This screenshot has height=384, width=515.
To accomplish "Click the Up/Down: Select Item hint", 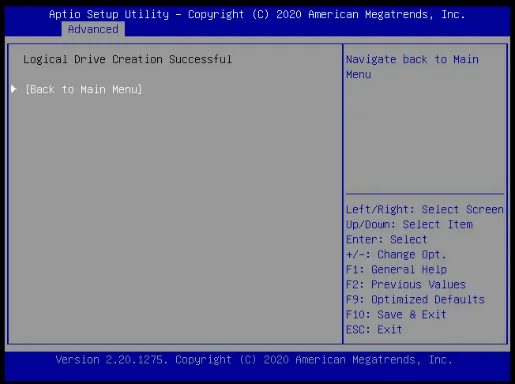I will tap(409, 224).
